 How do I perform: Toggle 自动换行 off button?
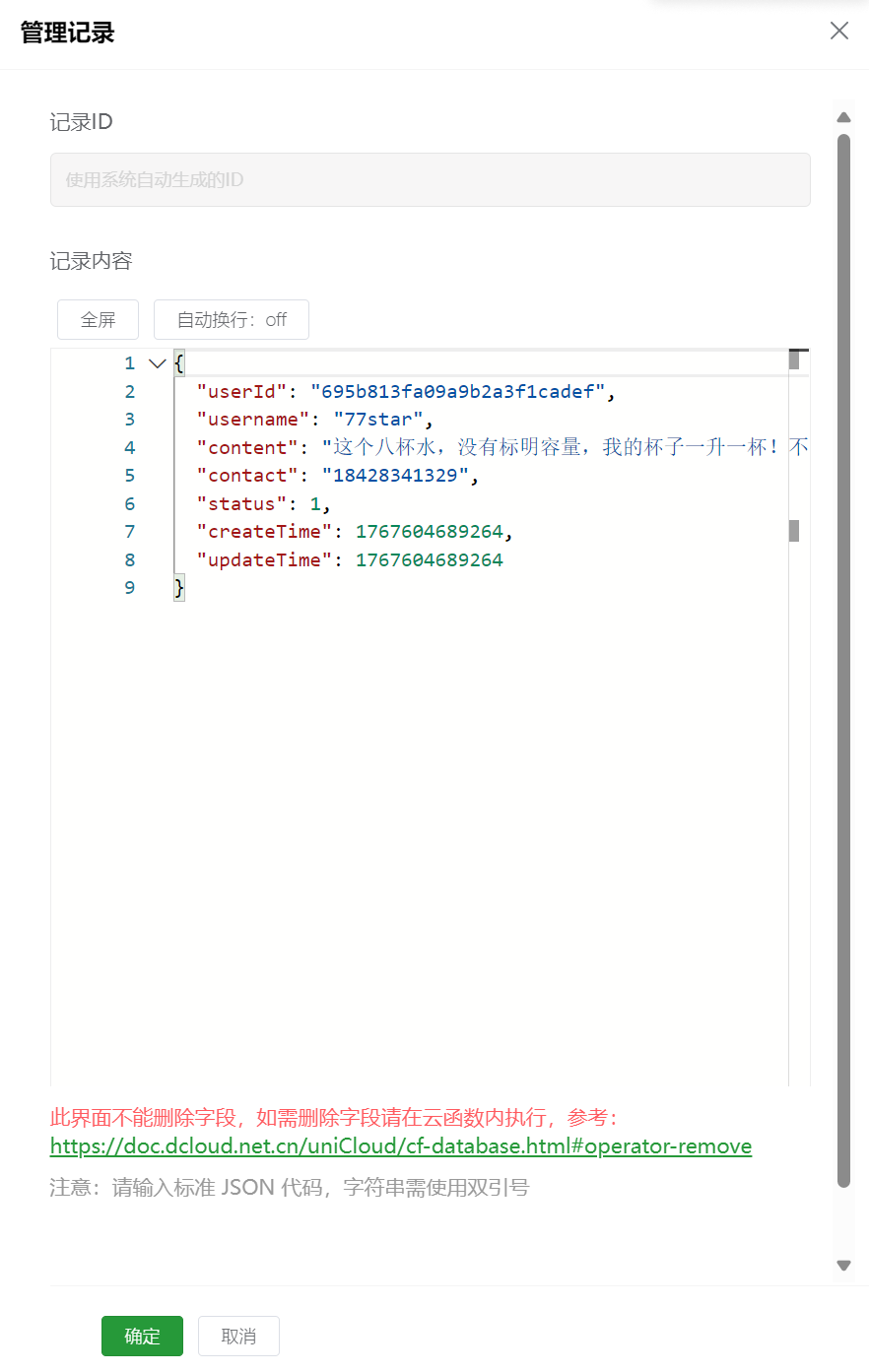(232, 319)
